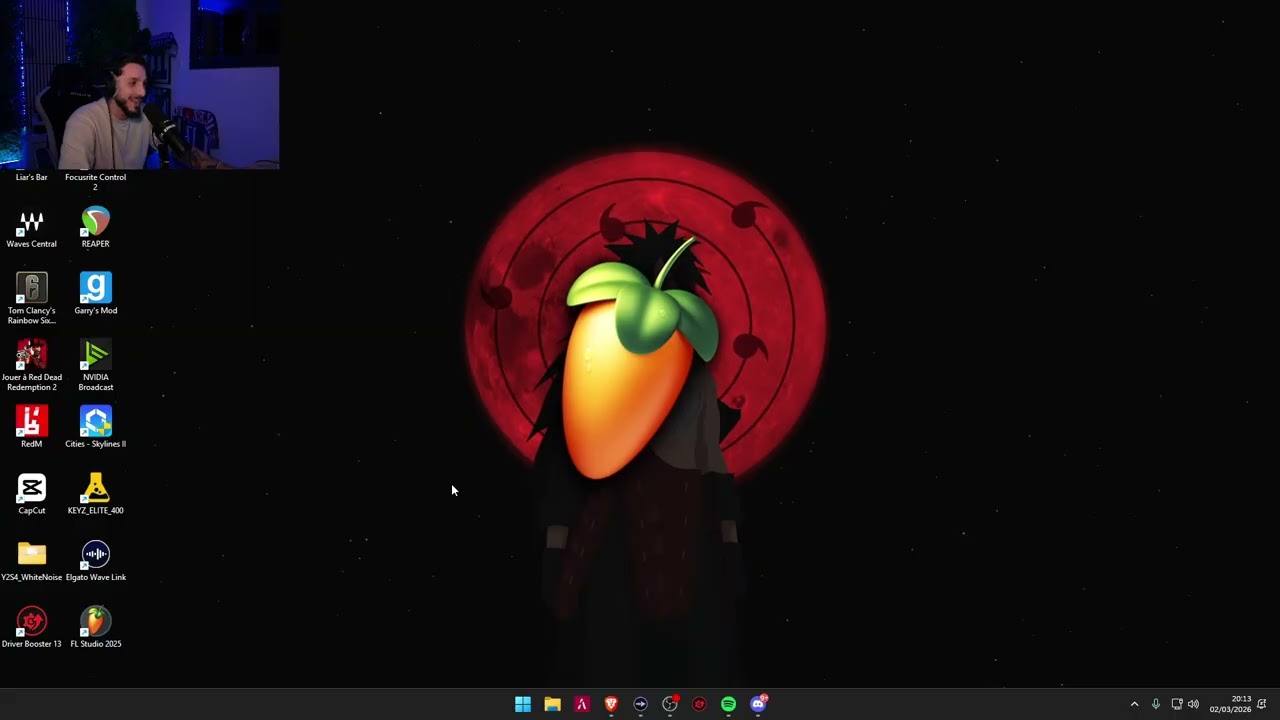The height and width of the screenshot is (720, 1280).
Task: Open Discord from the taskbar
Action: click(758, 704)
